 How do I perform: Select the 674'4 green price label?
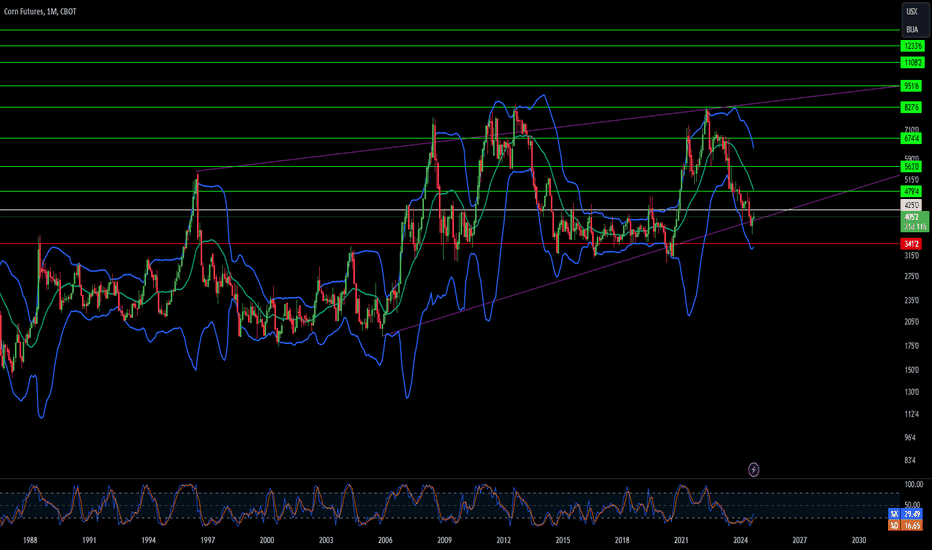pos(911,139)
